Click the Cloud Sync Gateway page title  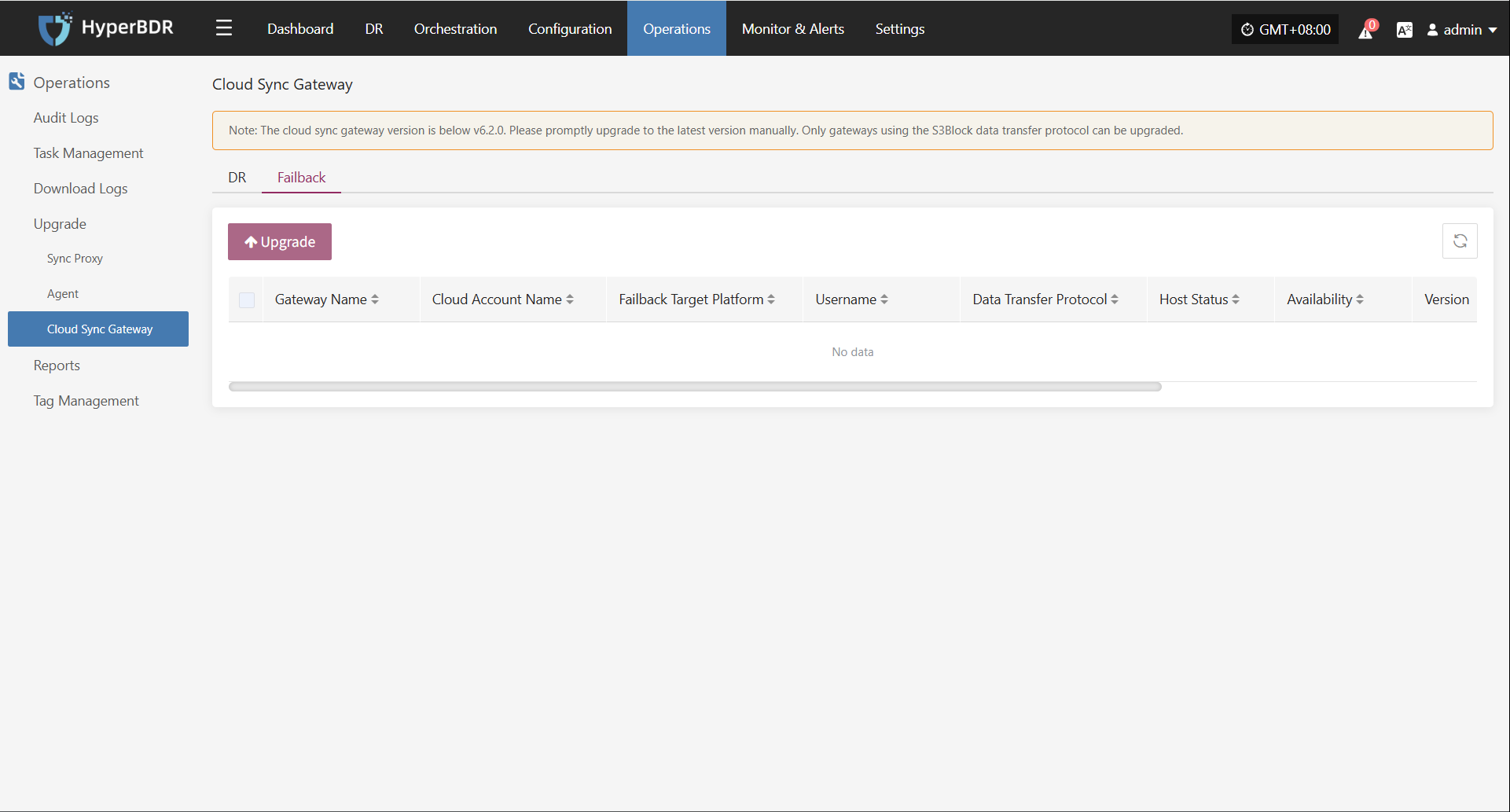point(282,84)
